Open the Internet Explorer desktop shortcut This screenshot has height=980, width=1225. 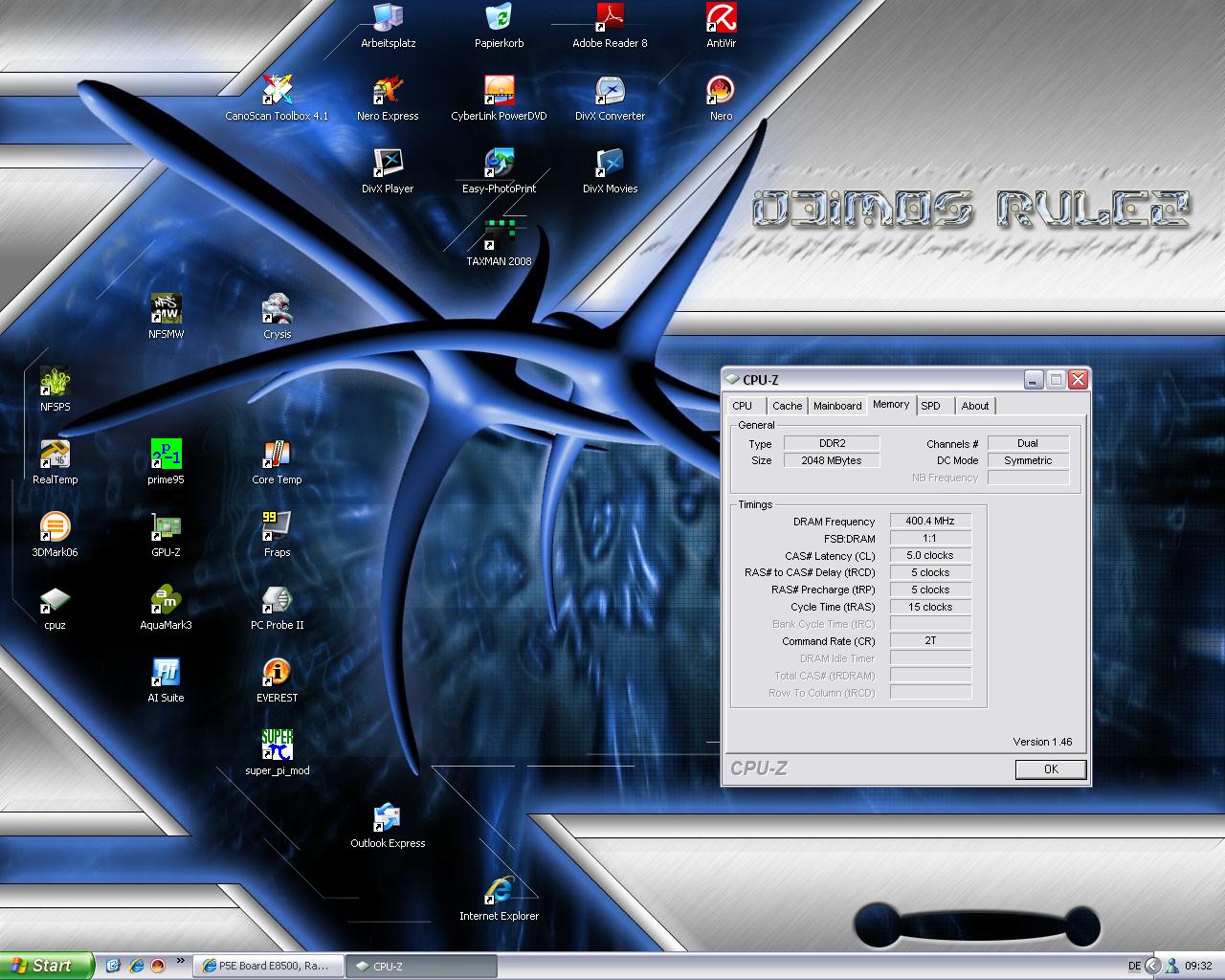[499, 899]
